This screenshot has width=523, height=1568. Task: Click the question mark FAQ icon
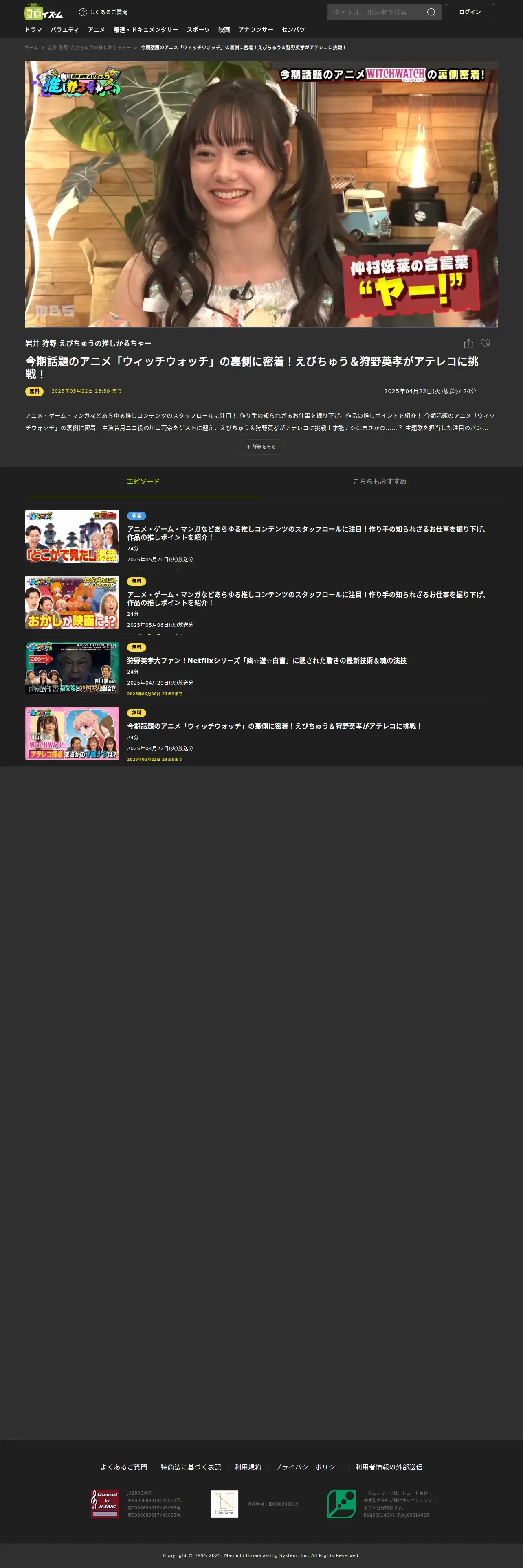83,12
